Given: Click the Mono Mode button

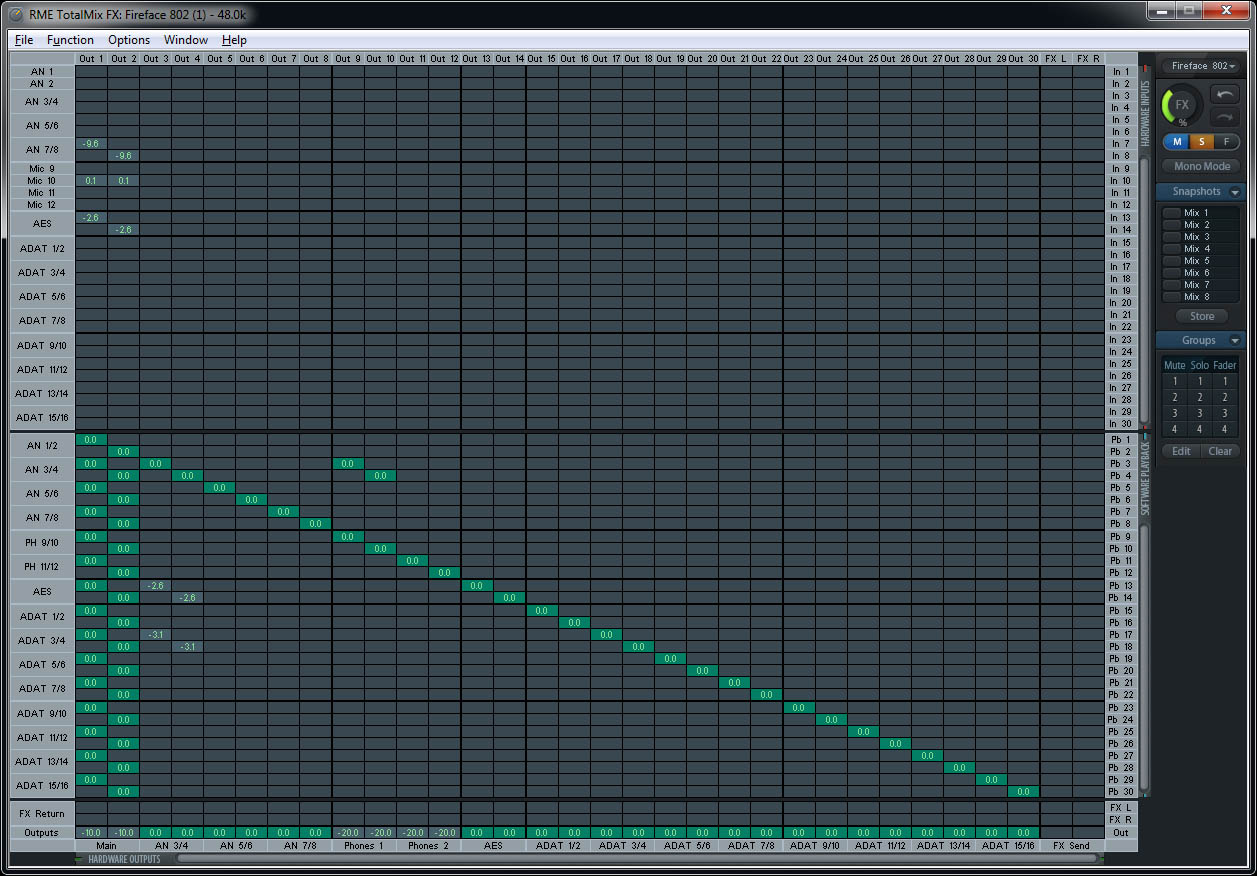Looking at the screenshot, I should pos(1201,167).
